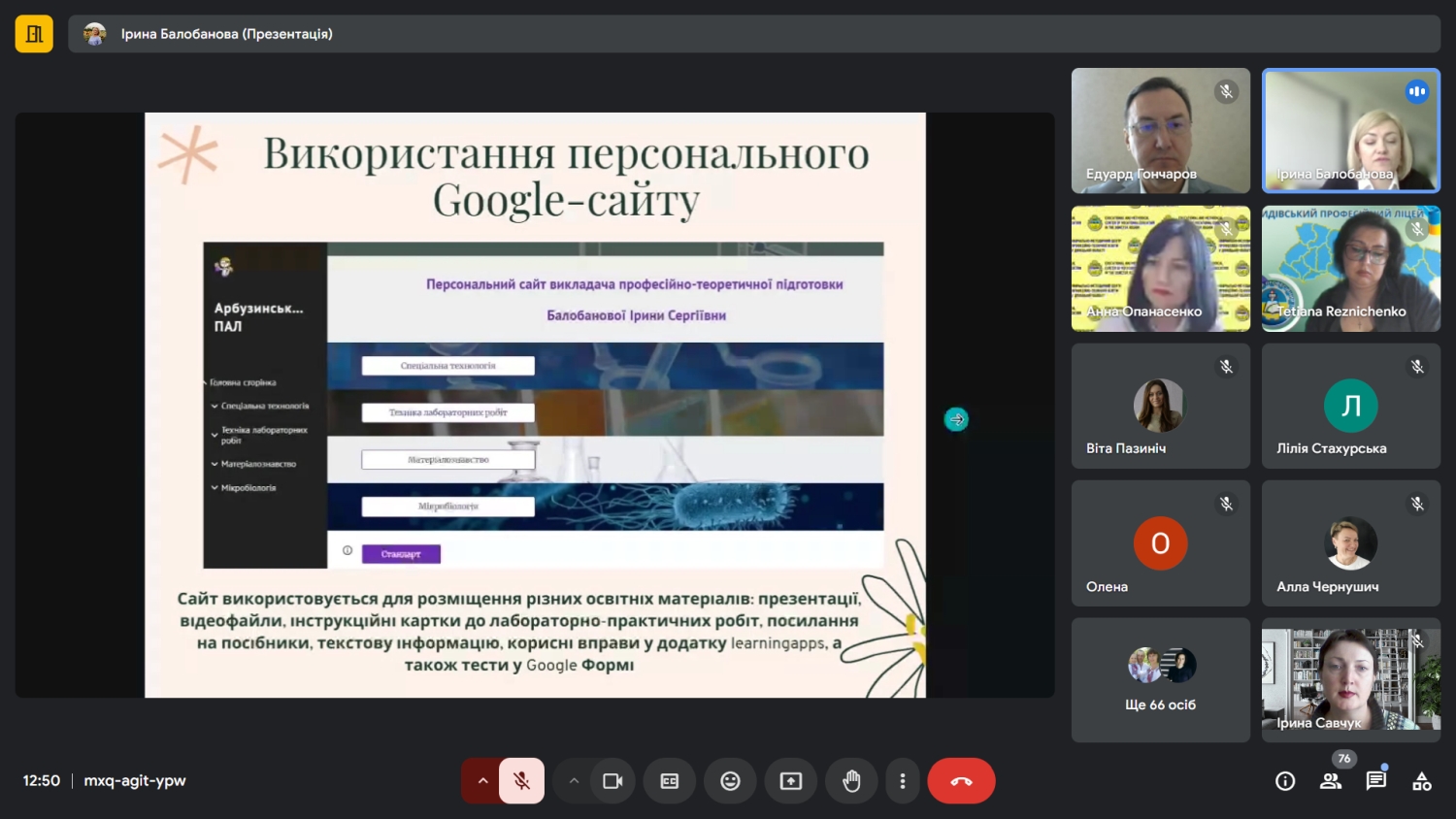Click the Мікробіологія slide button

pyautogui.click(x=448, y=507)
